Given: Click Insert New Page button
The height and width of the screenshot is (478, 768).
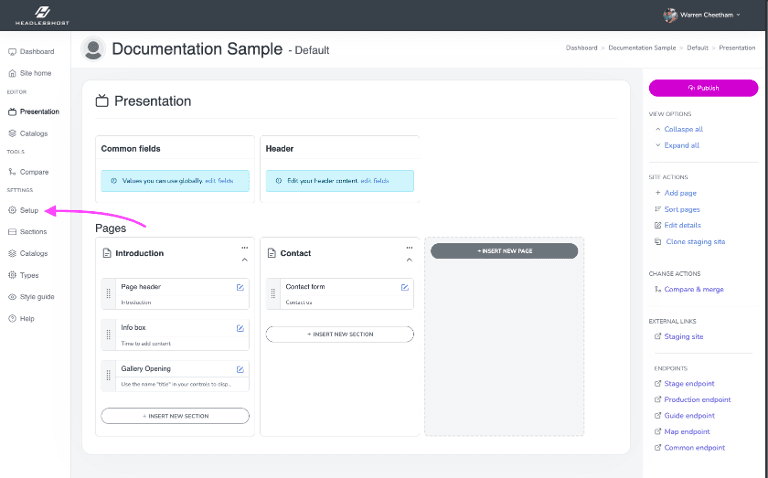Looking at the screenshot, I should pos(504,251).
